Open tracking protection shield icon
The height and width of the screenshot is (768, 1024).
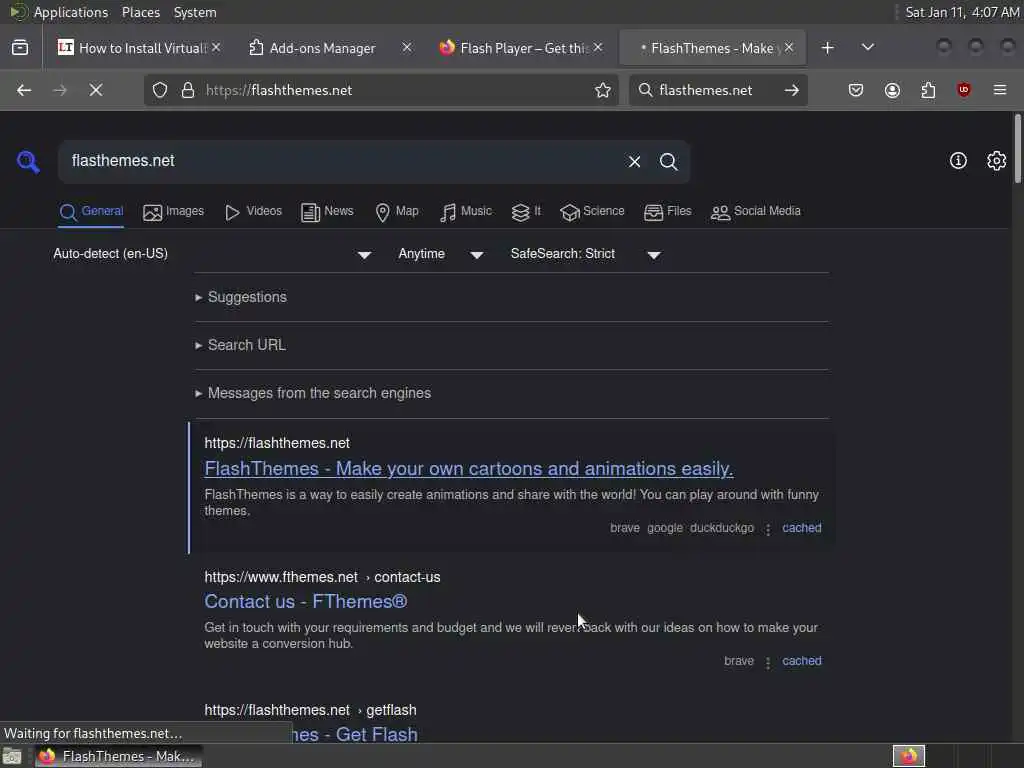160,90
